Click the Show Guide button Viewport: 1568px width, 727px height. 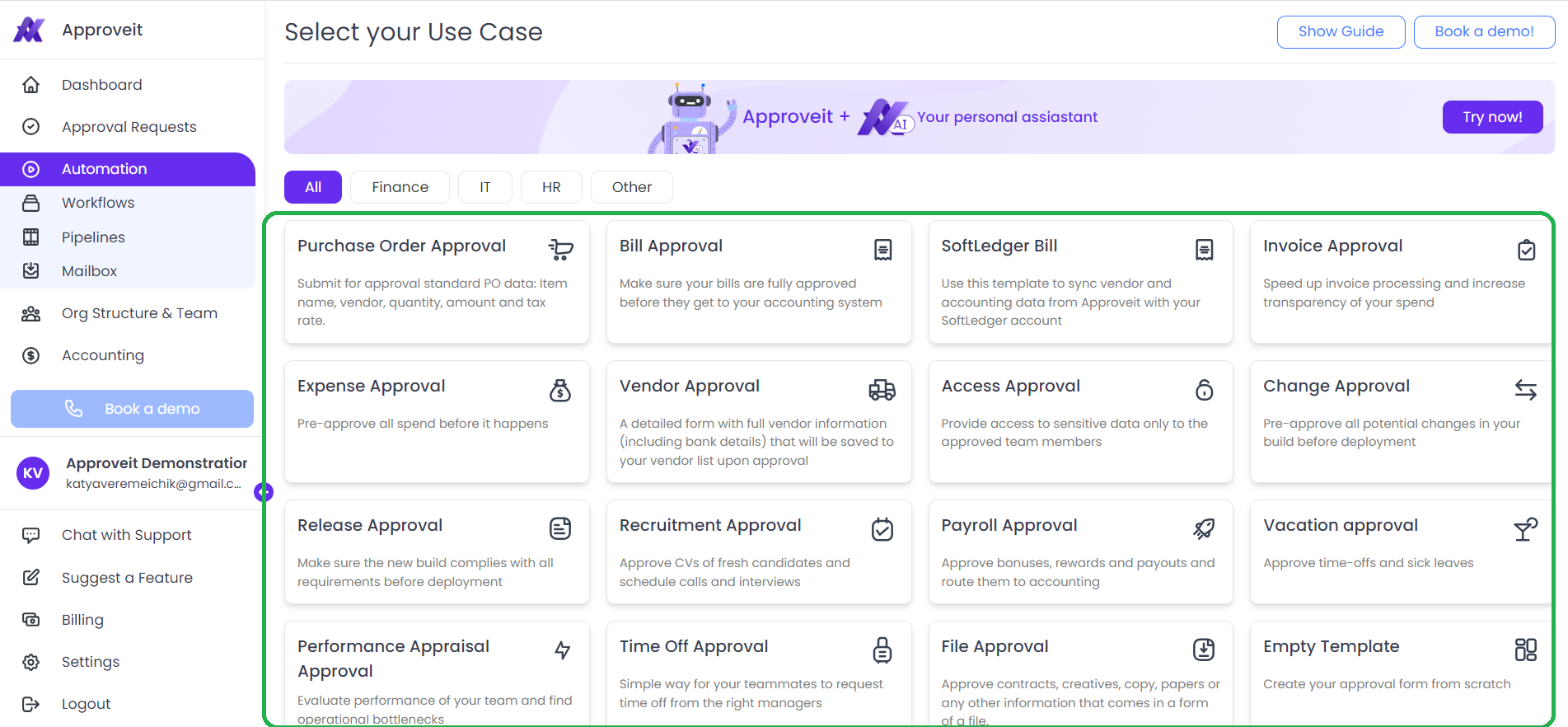tap(1341, 31)
